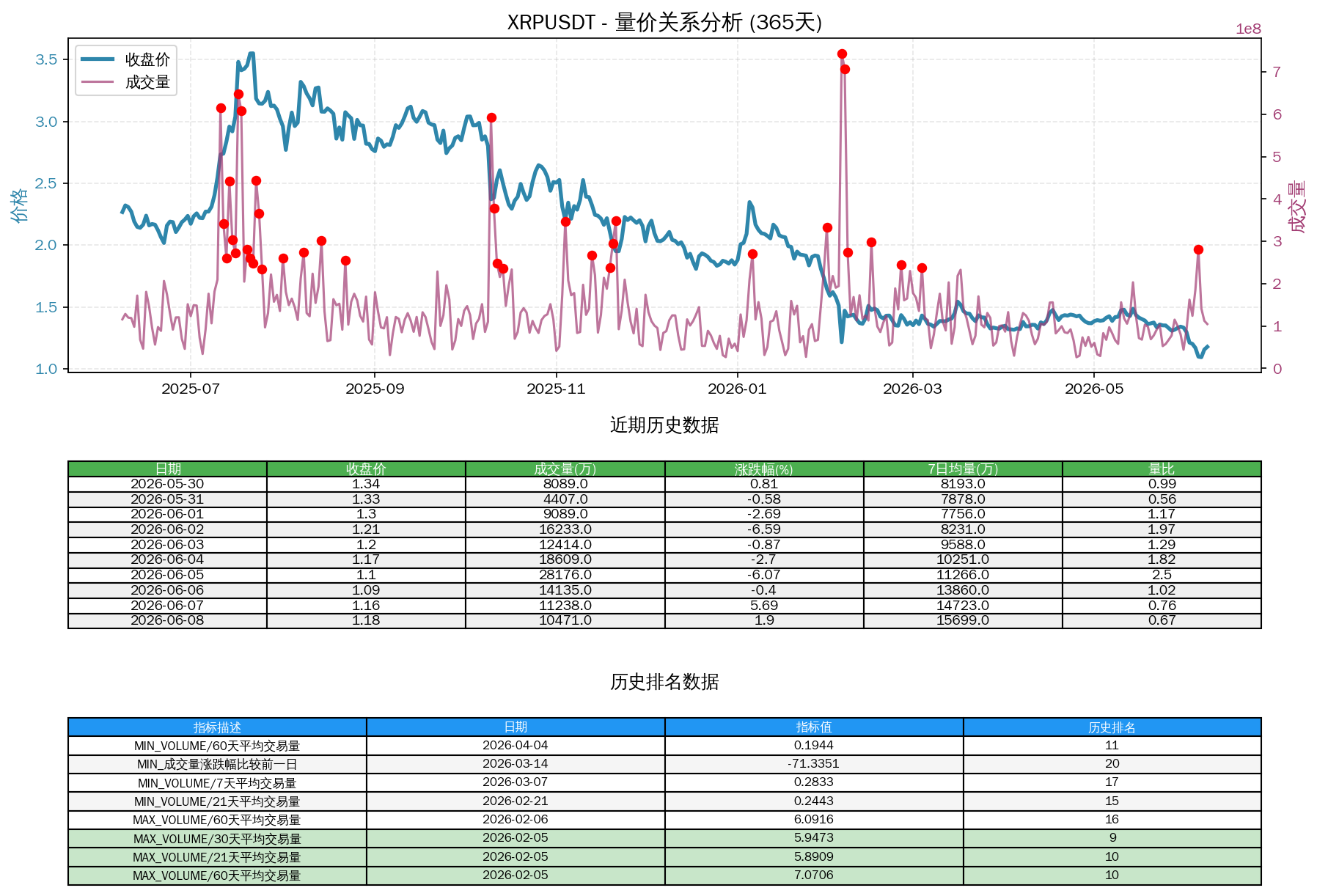The width and height of the screenshot is (1317, 896).
Task: Click x-axis label 2026-01
Action: [x=737, y=389]
